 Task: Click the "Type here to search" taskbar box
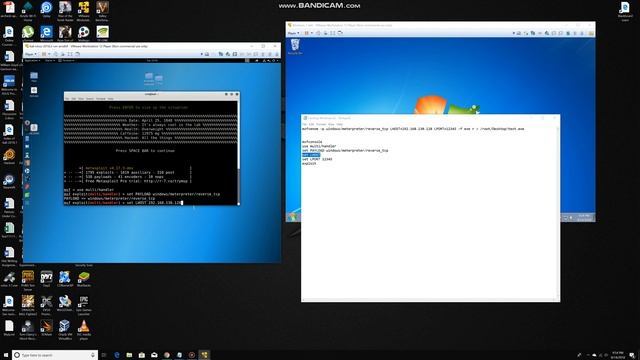(55, 355)
